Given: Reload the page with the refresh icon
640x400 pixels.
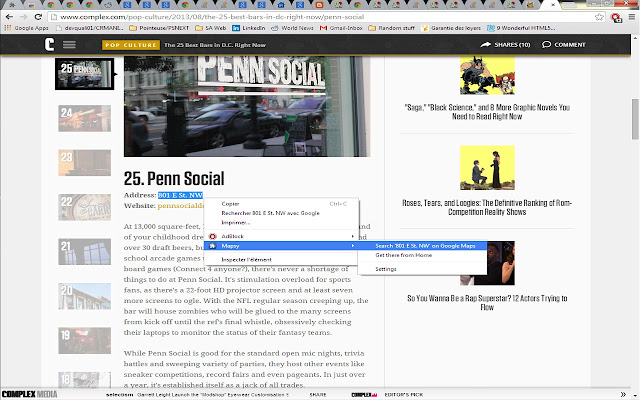Looking at the screenshot, I should pos(38,17).
